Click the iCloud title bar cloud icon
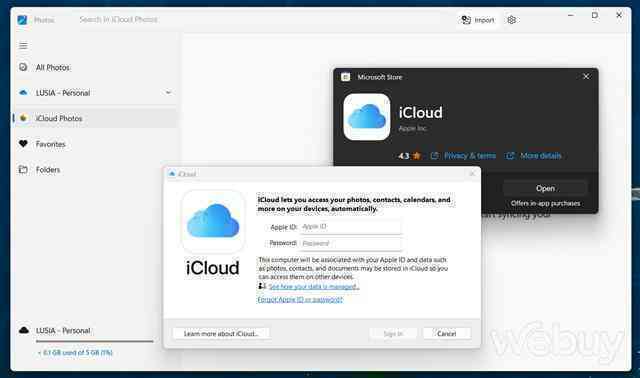Image resolution: width=640 pixels, height=378 pixels. (172, 174)
